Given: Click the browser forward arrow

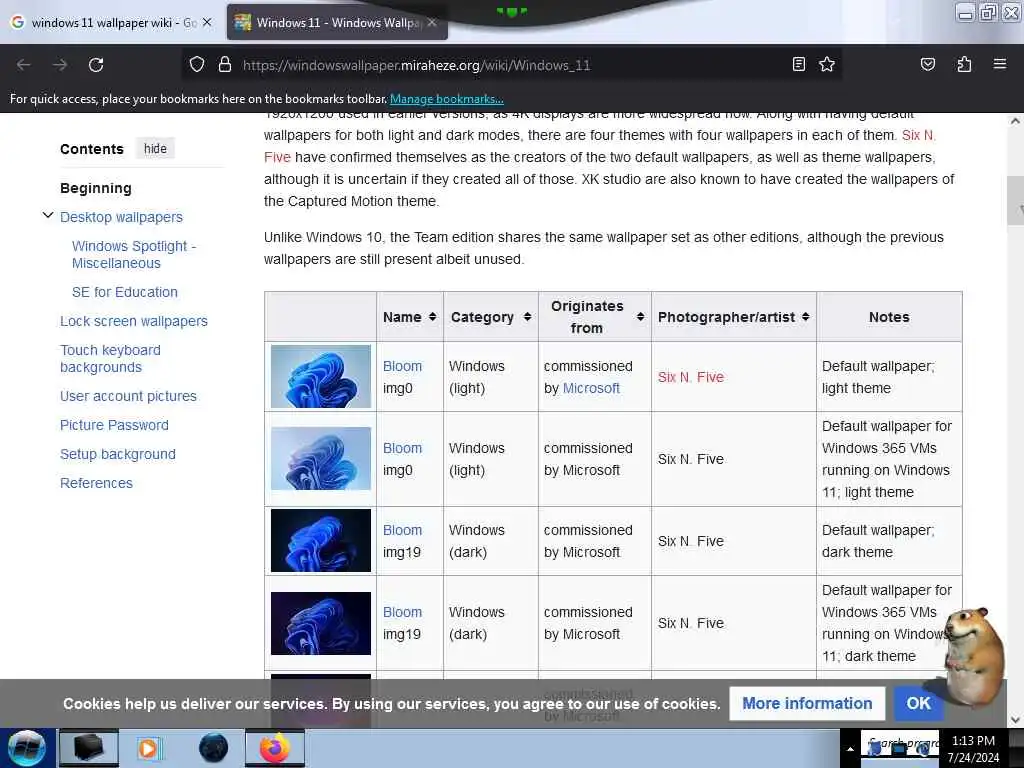Looking at the screenshot, I should 60,65.
